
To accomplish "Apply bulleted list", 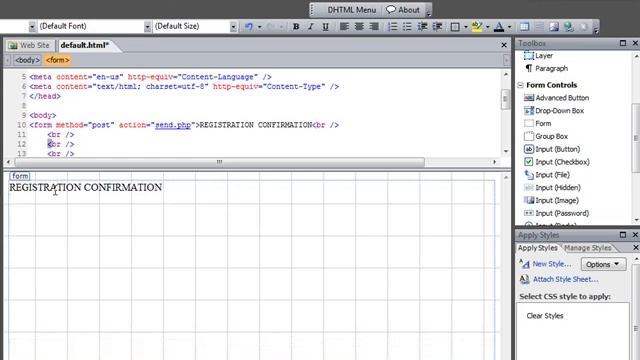I will tap(407, 27).
